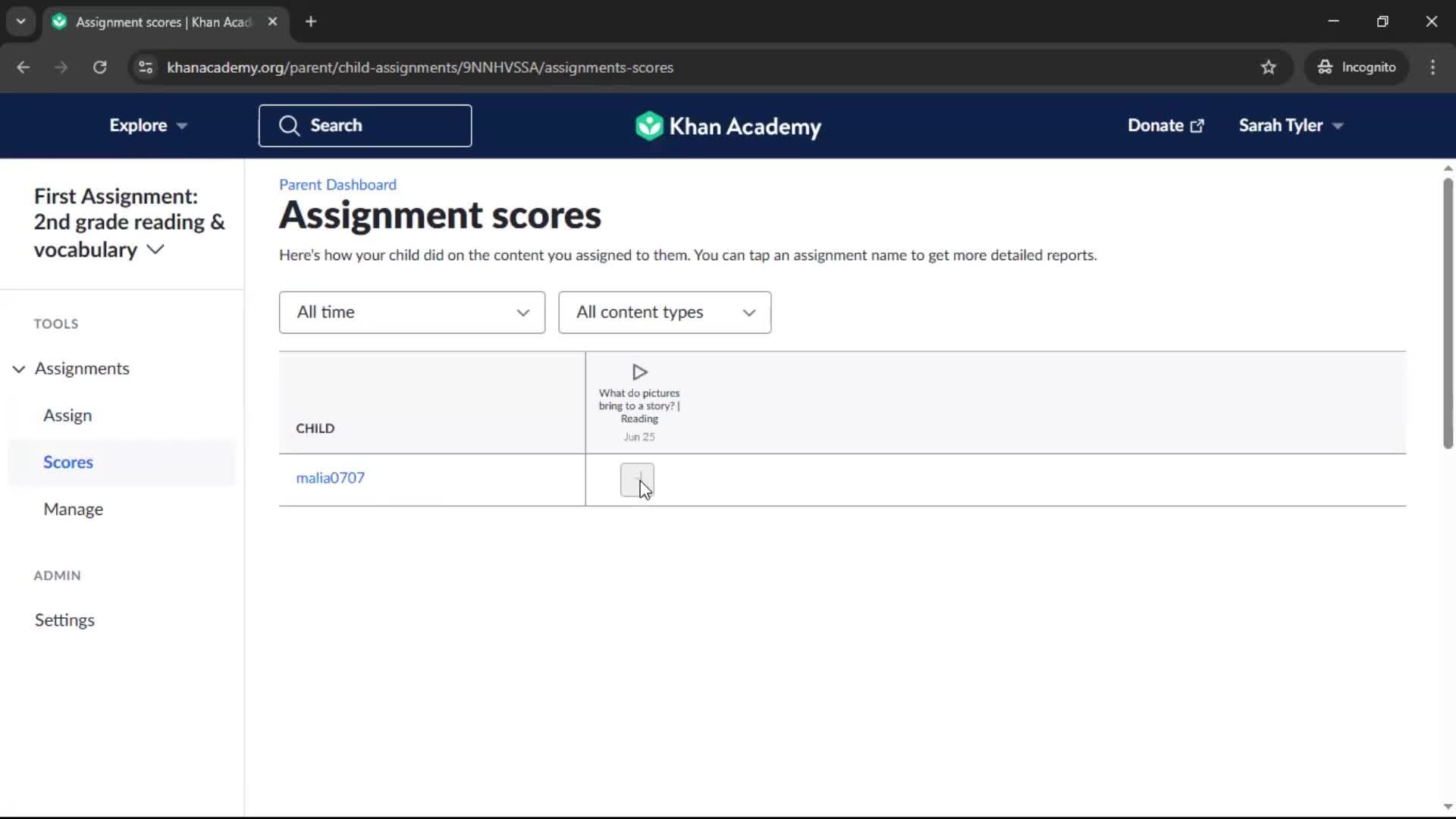Open Manage in the sidebar
This screenshot has width=1456, height=819.
point(74,510)
